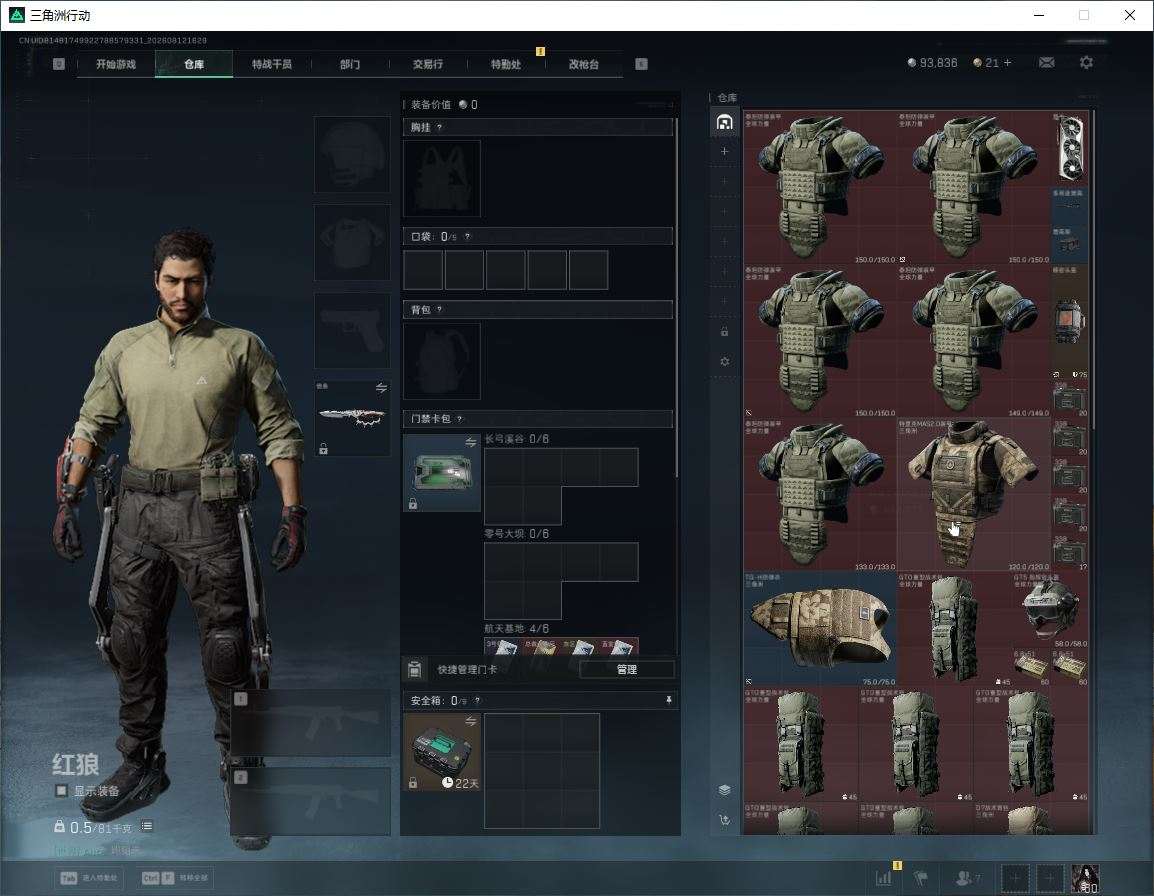This screenshot has height=896, width=1154.
Task: Select the safe box item showing 22天
Action: point(442,752)
